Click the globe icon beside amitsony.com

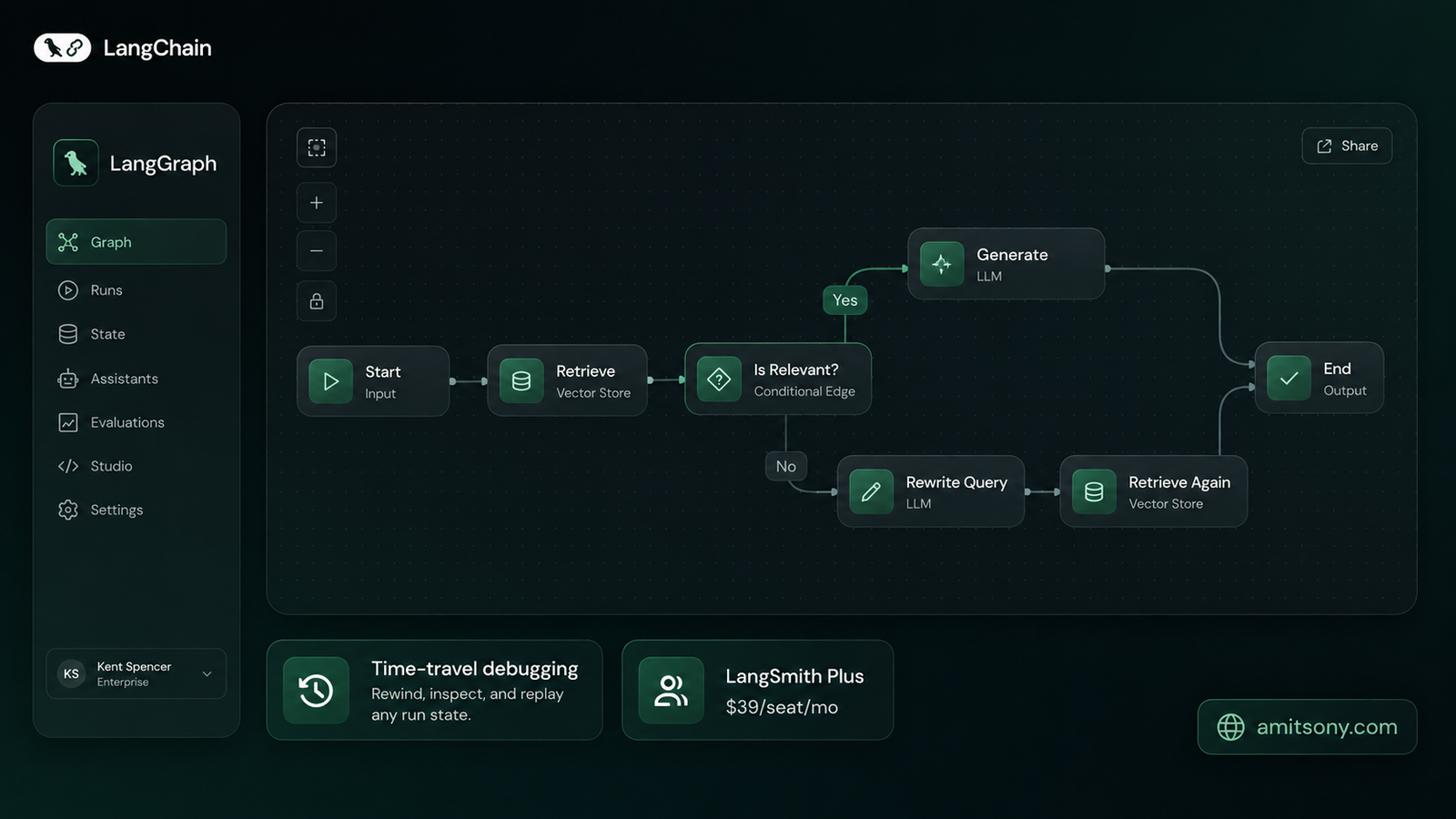tap(1230, 727)
